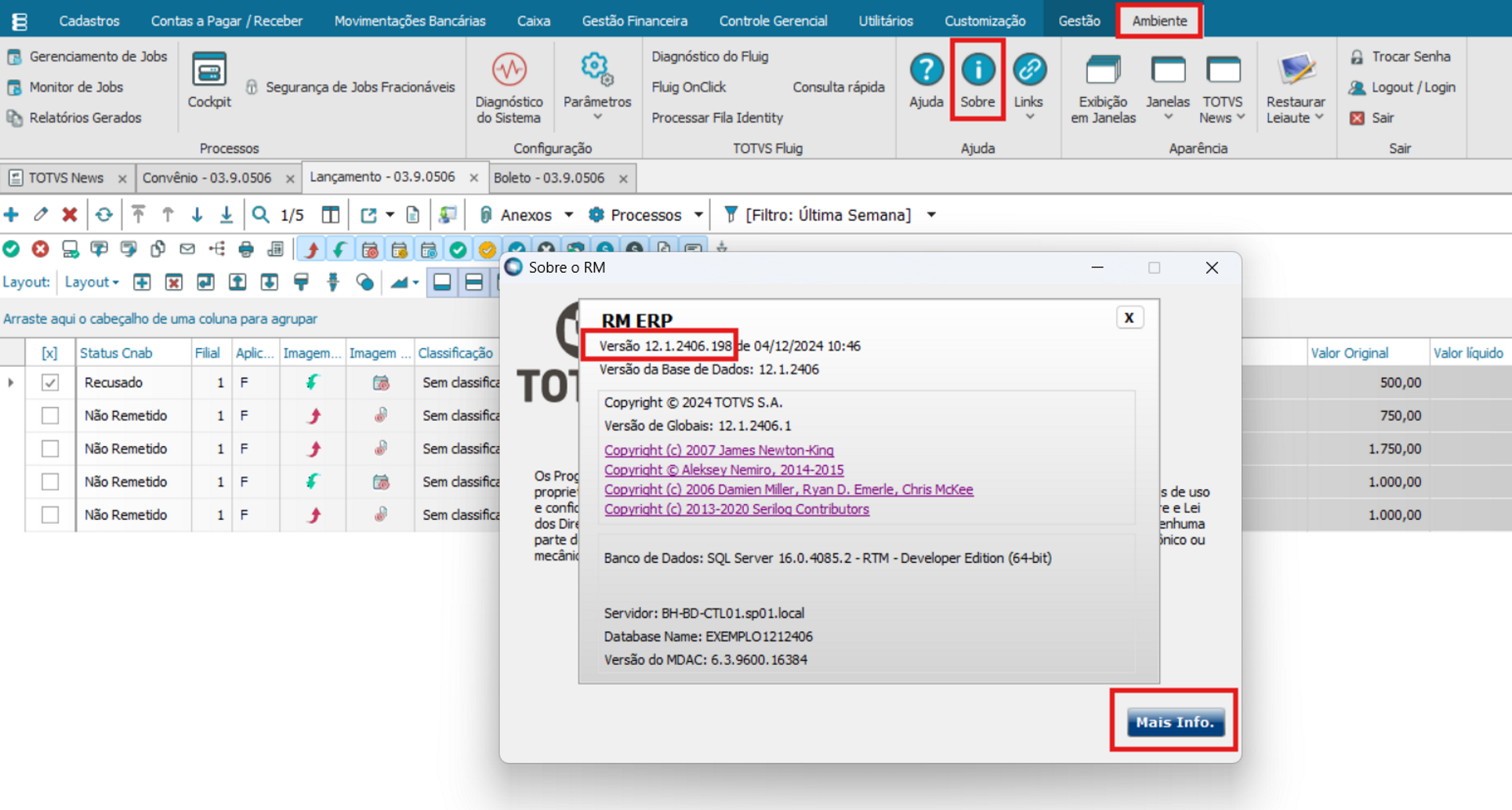Open the Serilog Contributors copyright link
The width and height of the screenshot is (1512, 810).
coord(736,509)
